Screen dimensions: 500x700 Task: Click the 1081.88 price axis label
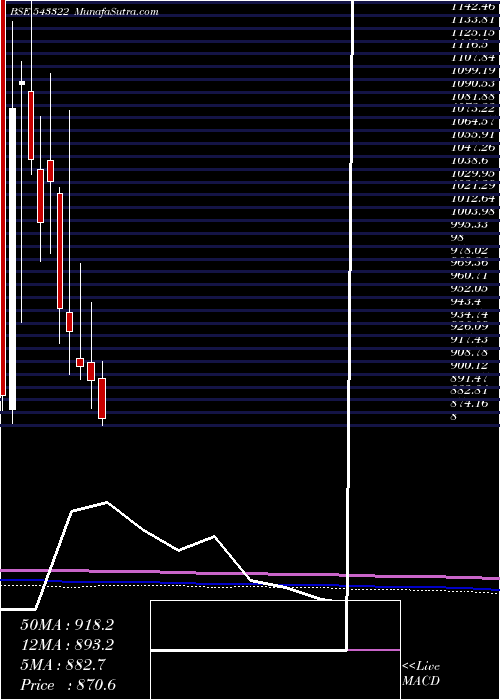(x=472, y=96)
